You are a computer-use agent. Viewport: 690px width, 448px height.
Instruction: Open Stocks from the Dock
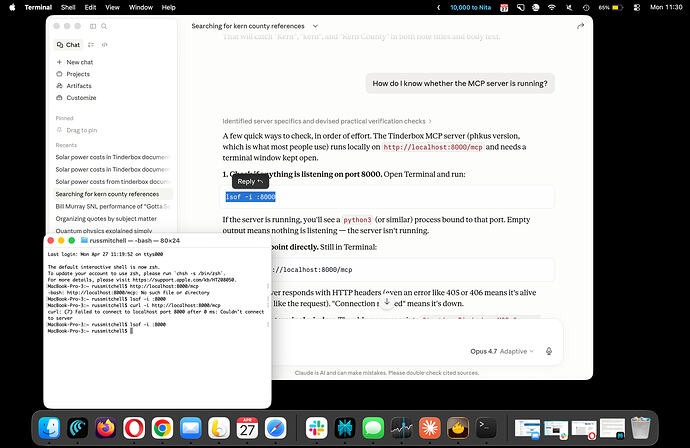pos(401,428)
